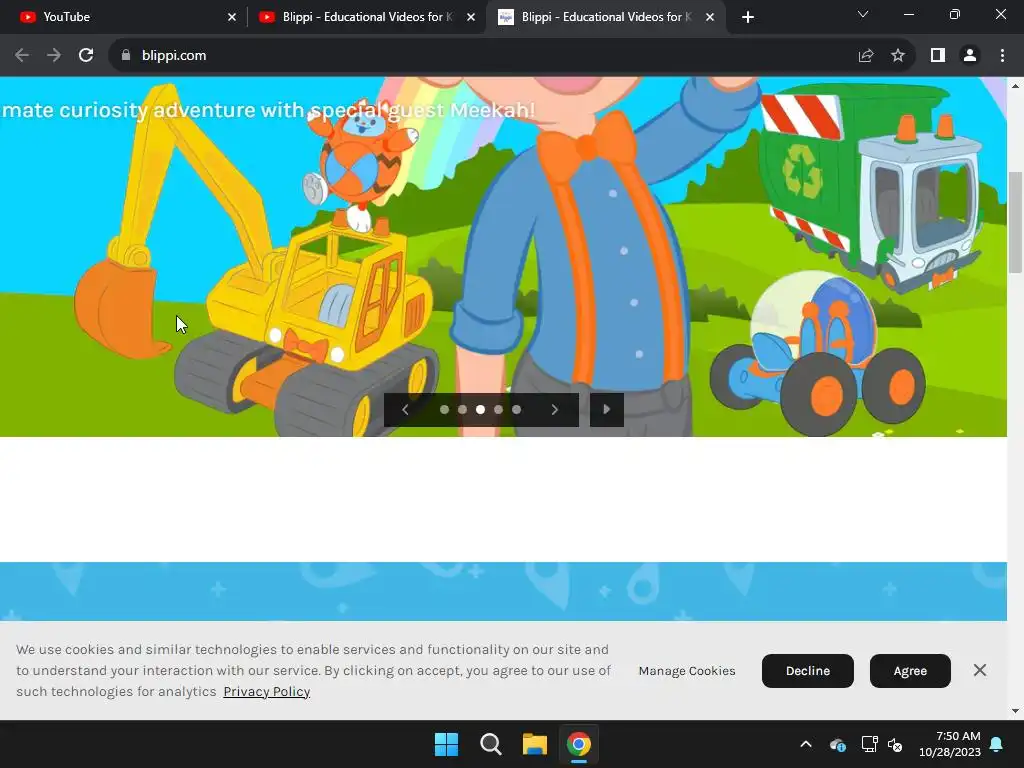Close the active Blippi tab
1024x768 pixels.
(x=710, y=17)
